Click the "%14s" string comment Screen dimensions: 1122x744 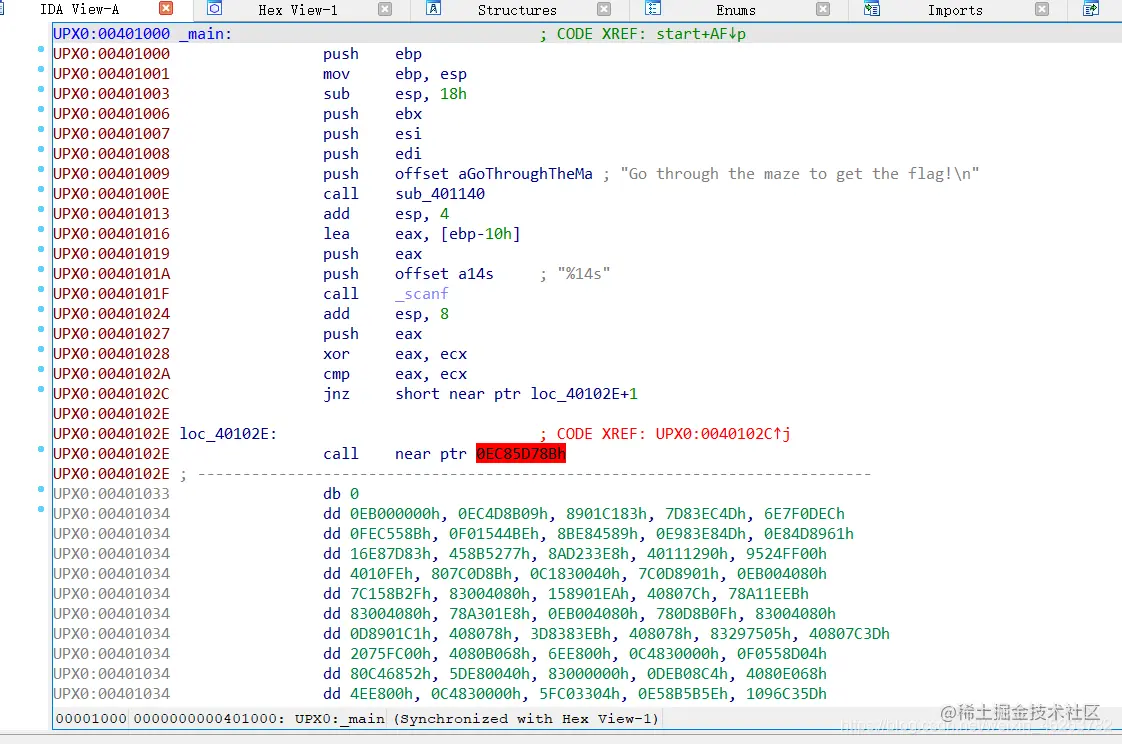pos(584,274)
